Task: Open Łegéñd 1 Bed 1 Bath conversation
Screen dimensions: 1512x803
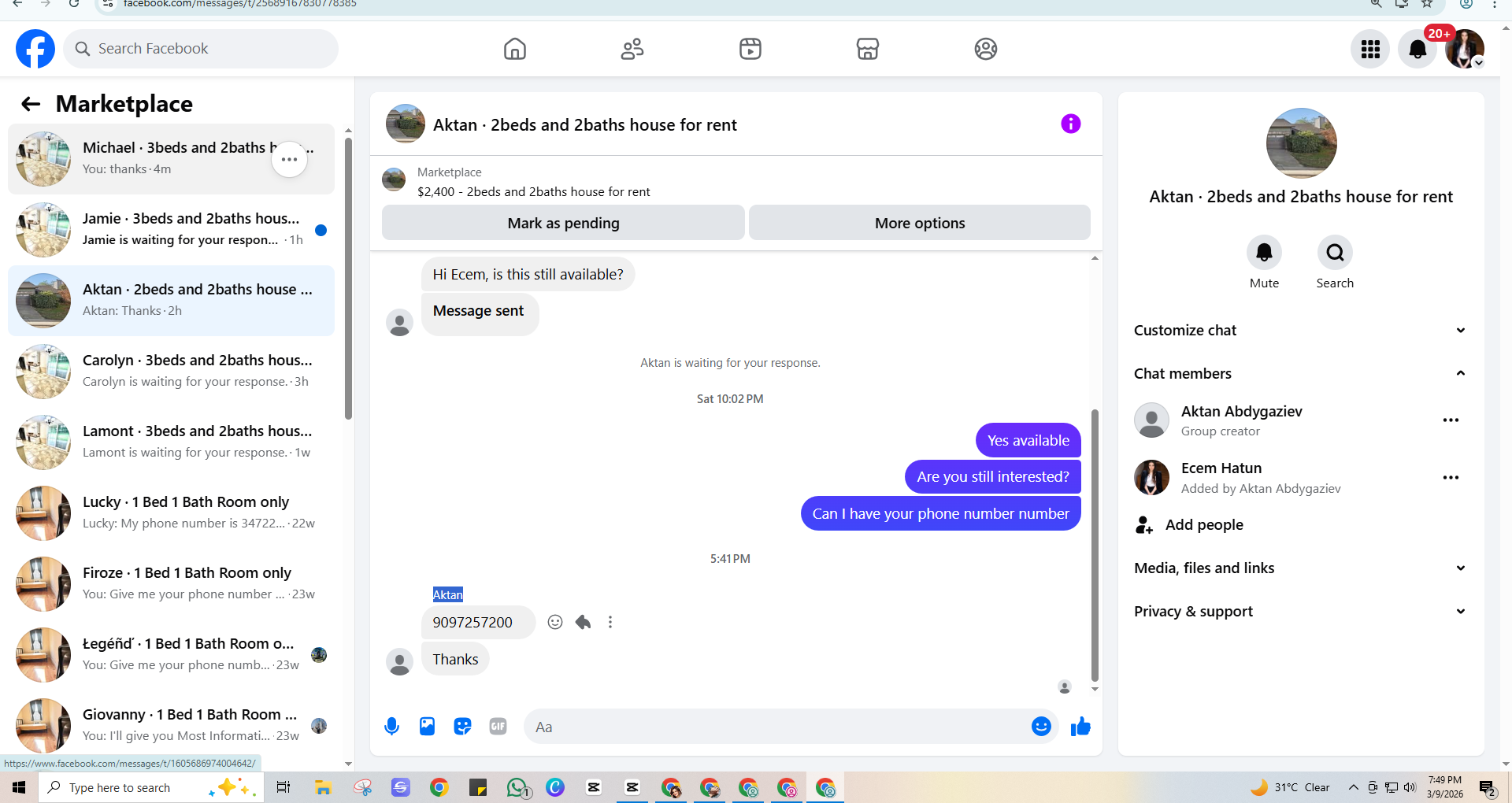Action: pyautogui.click(x=171, y=655)
